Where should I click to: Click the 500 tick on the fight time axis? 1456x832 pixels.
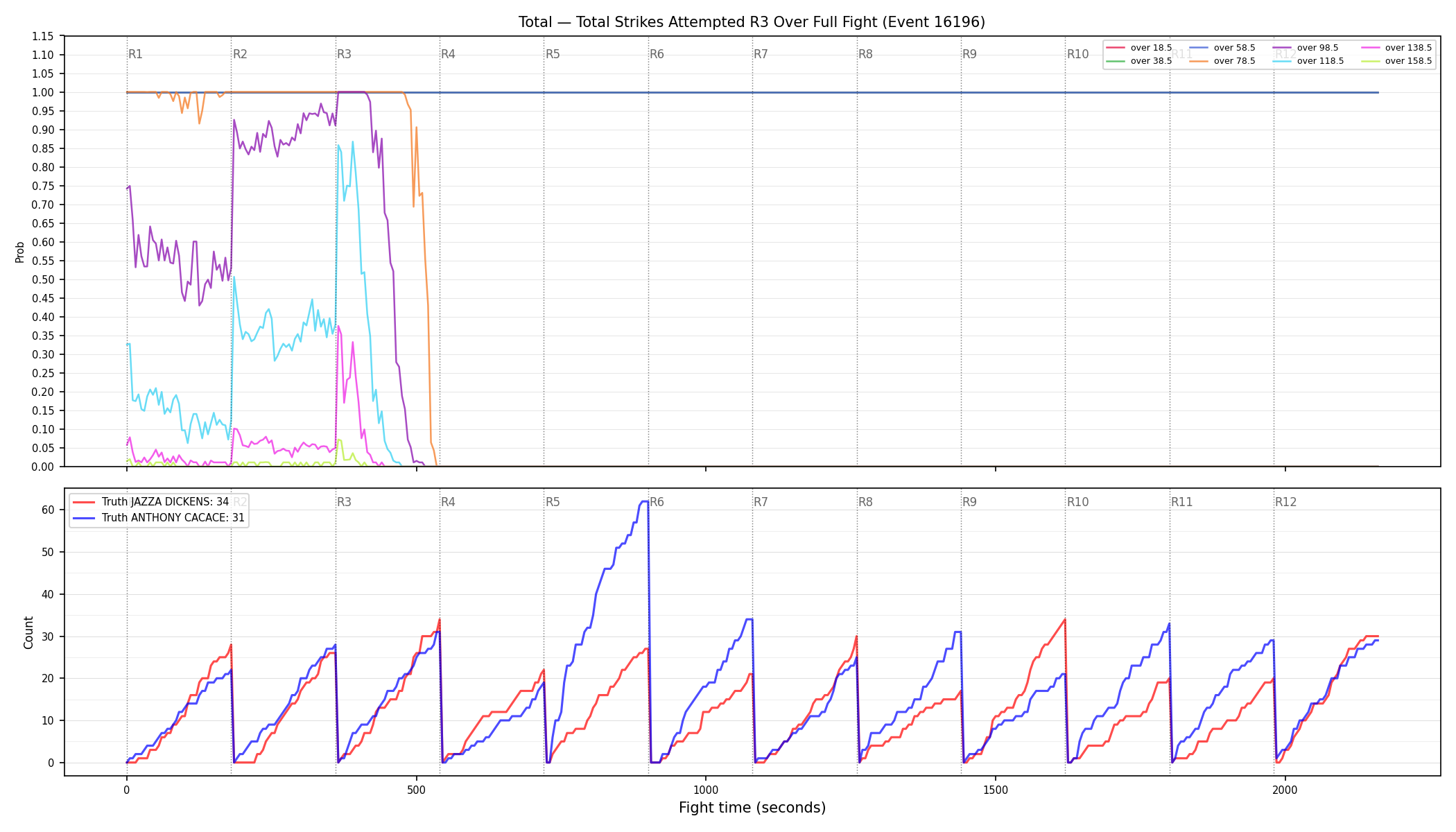pyautogui.click(x=416, y=790)
